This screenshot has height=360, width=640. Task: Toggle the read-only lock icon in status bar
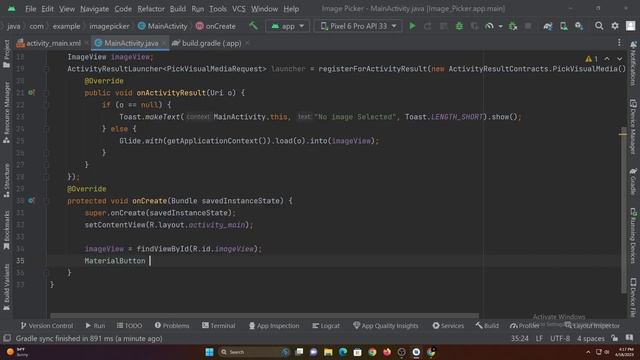615,338
